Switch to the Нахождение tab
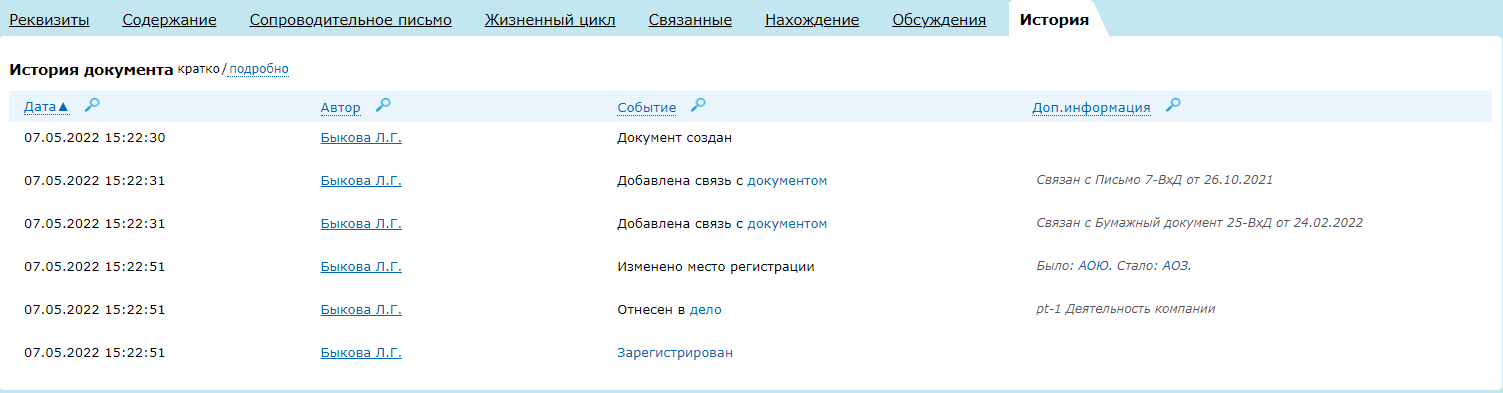This screenshot has width=1503, height=393. pyautogui.click(x=812, y=20)
